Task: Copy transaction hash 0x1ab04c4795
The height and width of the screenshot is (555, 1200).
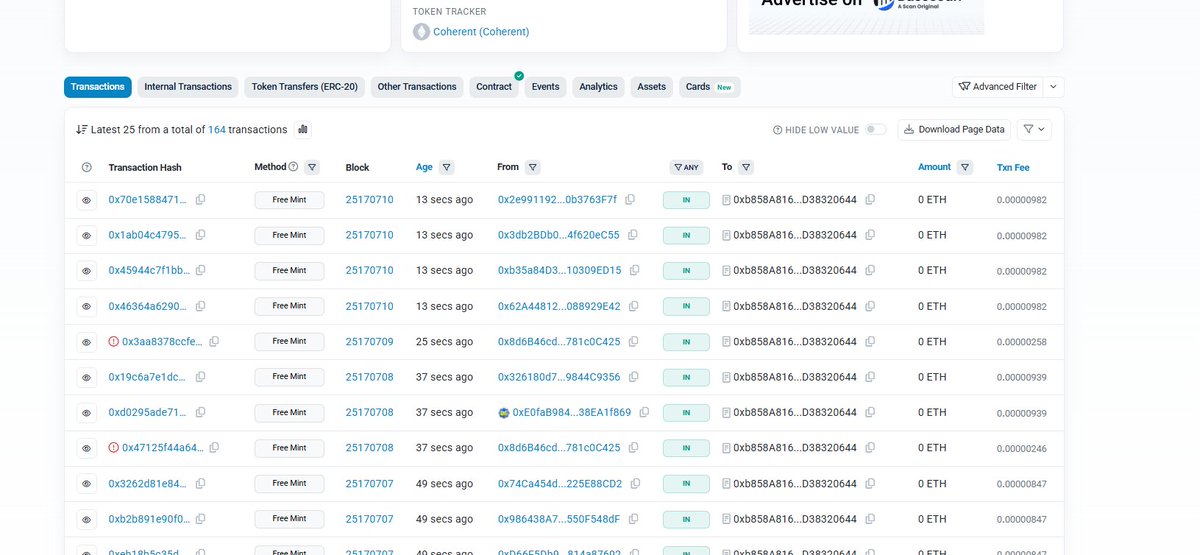Action: click(x=201, y=235)
